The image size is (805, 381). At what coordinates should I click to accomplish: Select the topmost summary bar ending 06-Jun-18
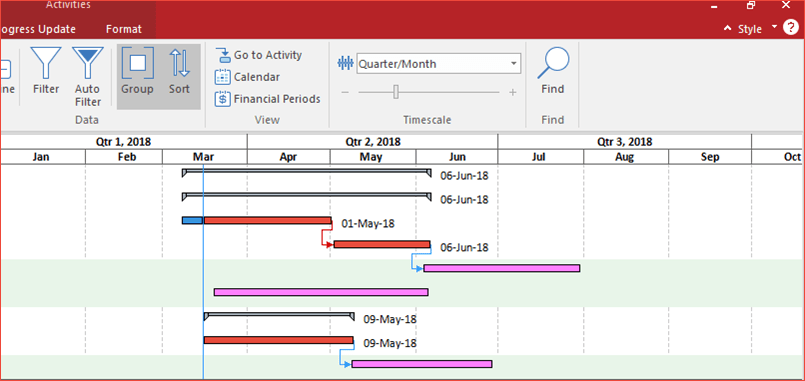(306, 172)
